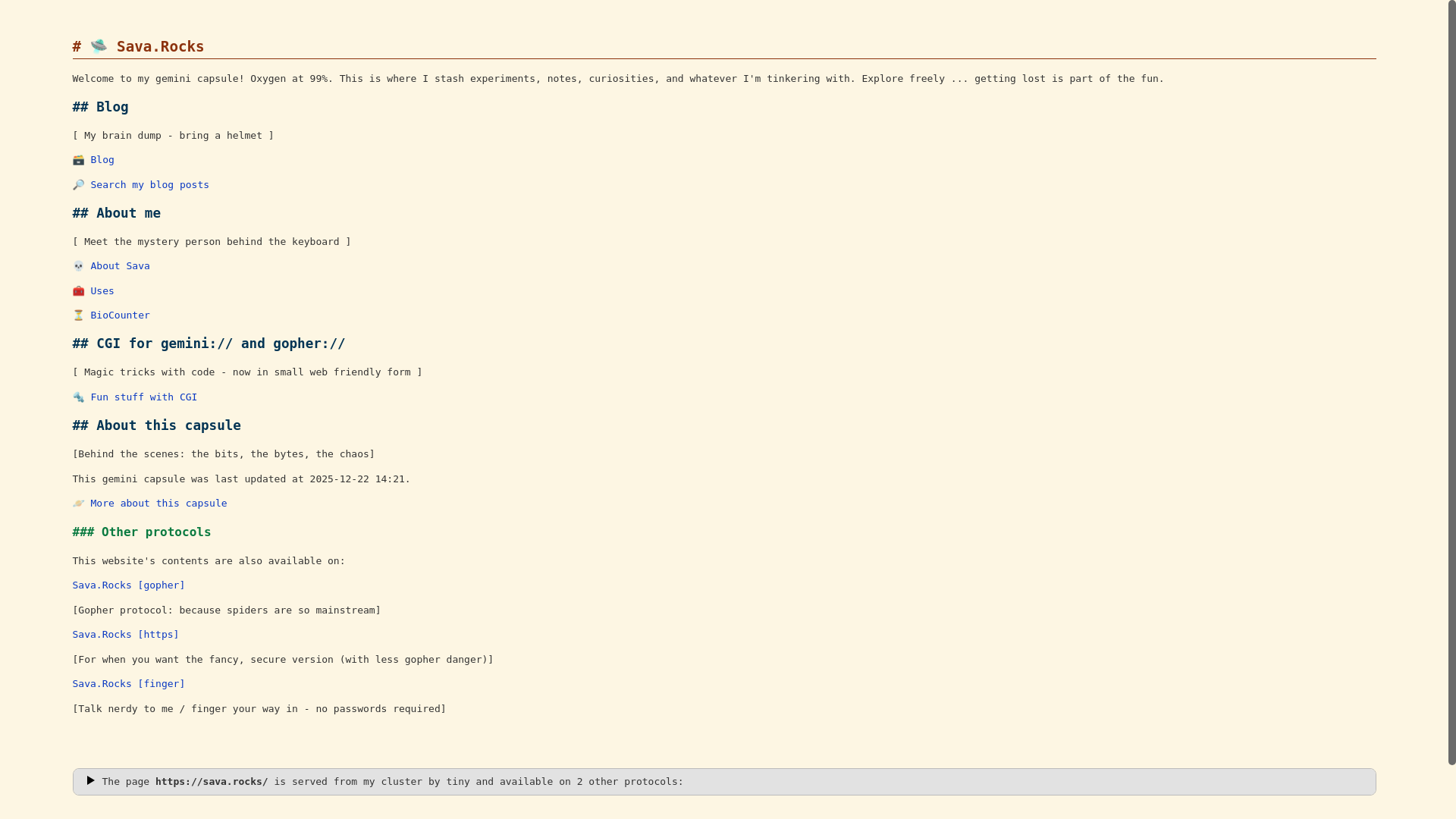Follow the Sava.Rocks [finger] link
Screen dimensions: 1456x819
click(x=128, y=684)
